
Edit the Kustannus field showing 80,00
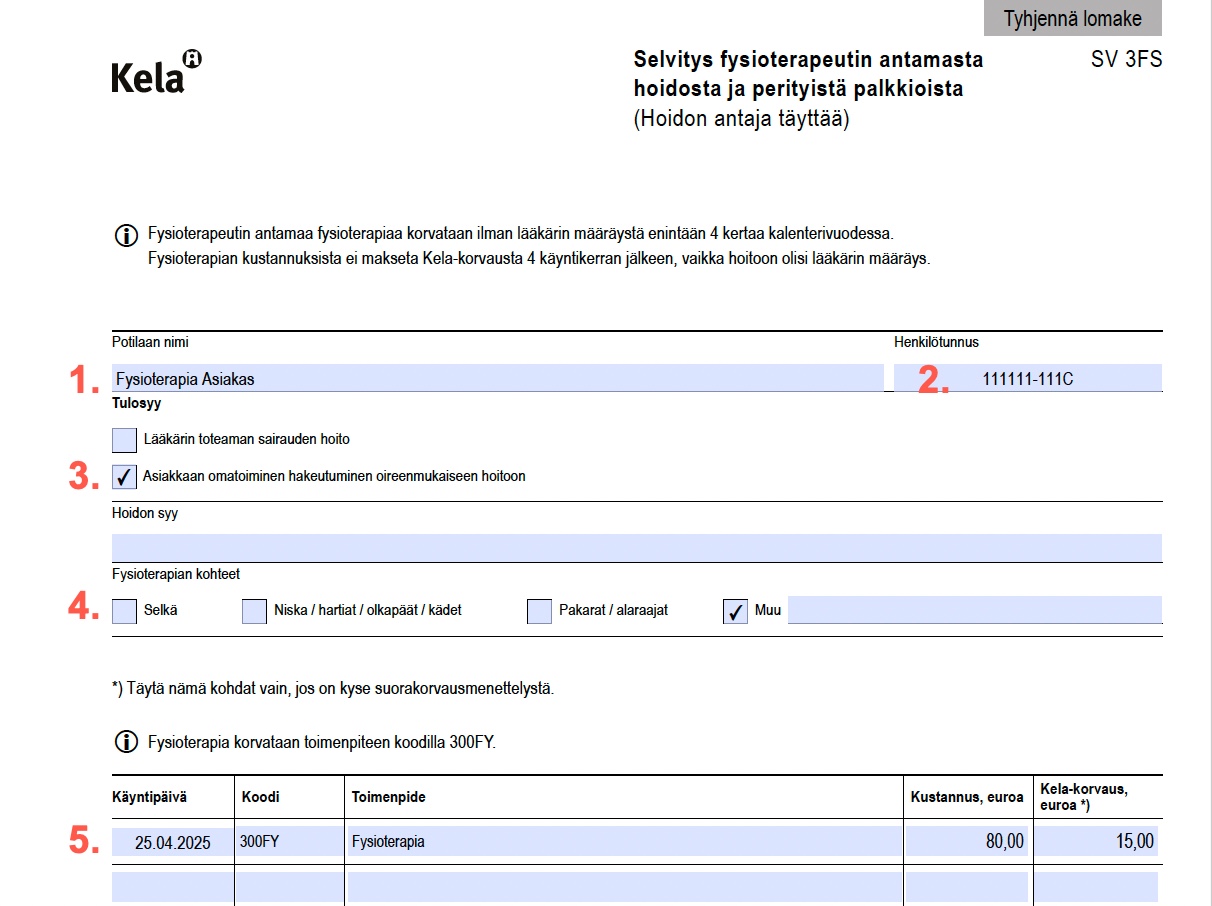(967, 842)
